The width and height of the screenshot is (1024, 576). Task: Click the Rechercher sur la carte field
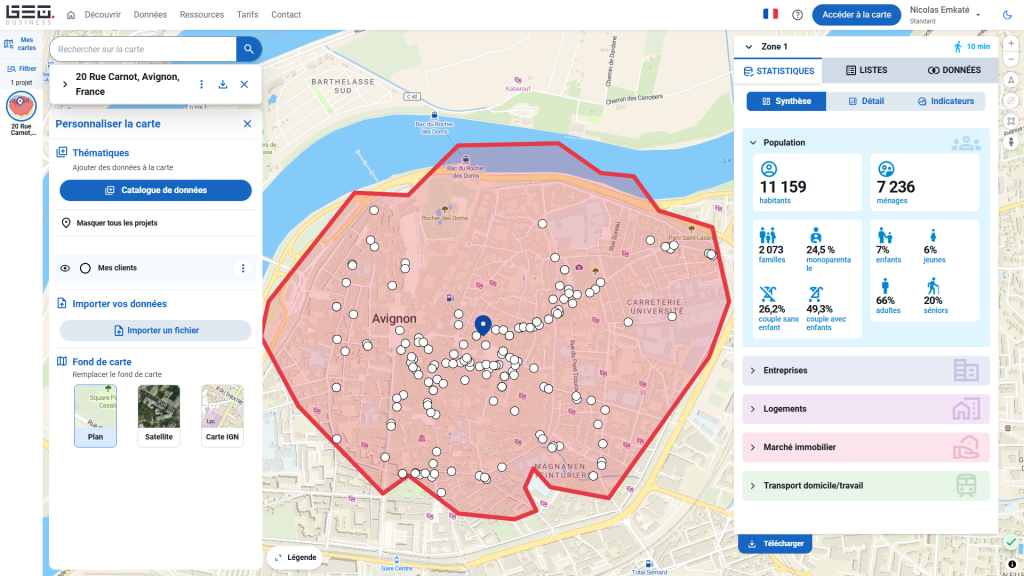point(143,48)
